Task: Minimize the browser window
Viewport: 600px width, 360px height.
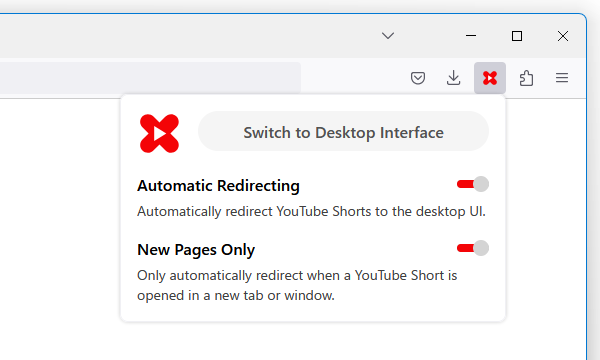Action: (x=471, y=36)
